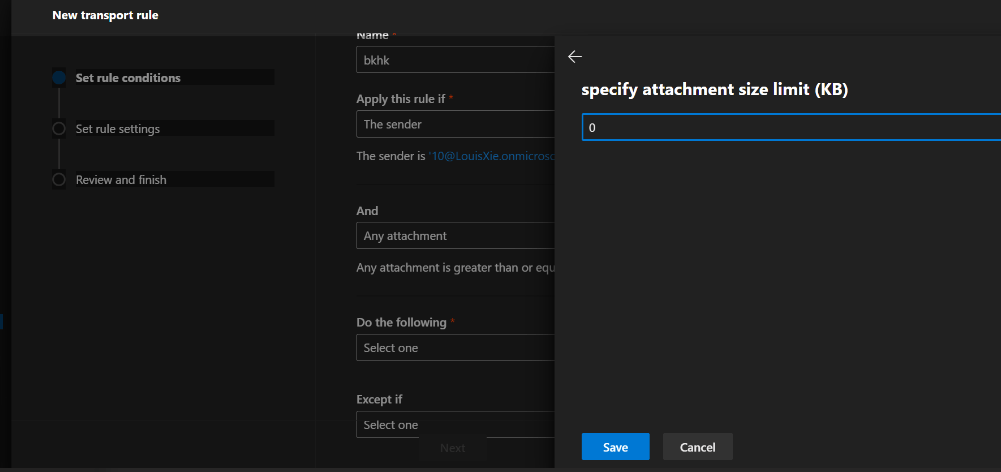Open the 'Any attachment' condition dropdown
The image size is (1001, 472).
click(x=455, y=236)
